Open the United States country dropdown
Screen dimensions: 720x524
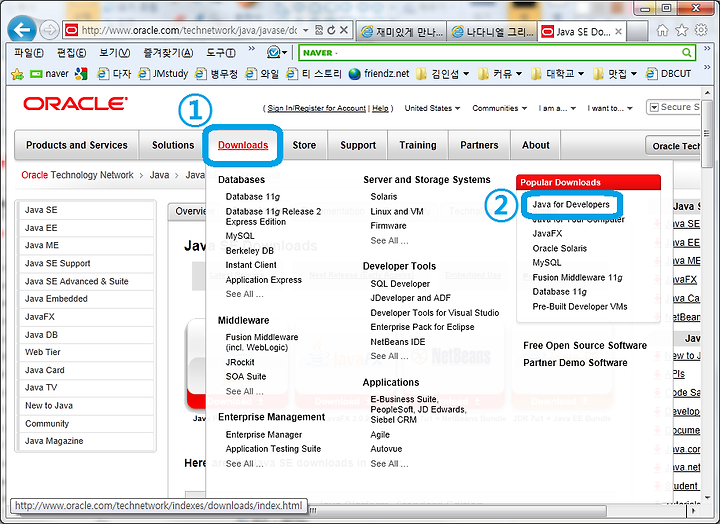pos(432,108)
